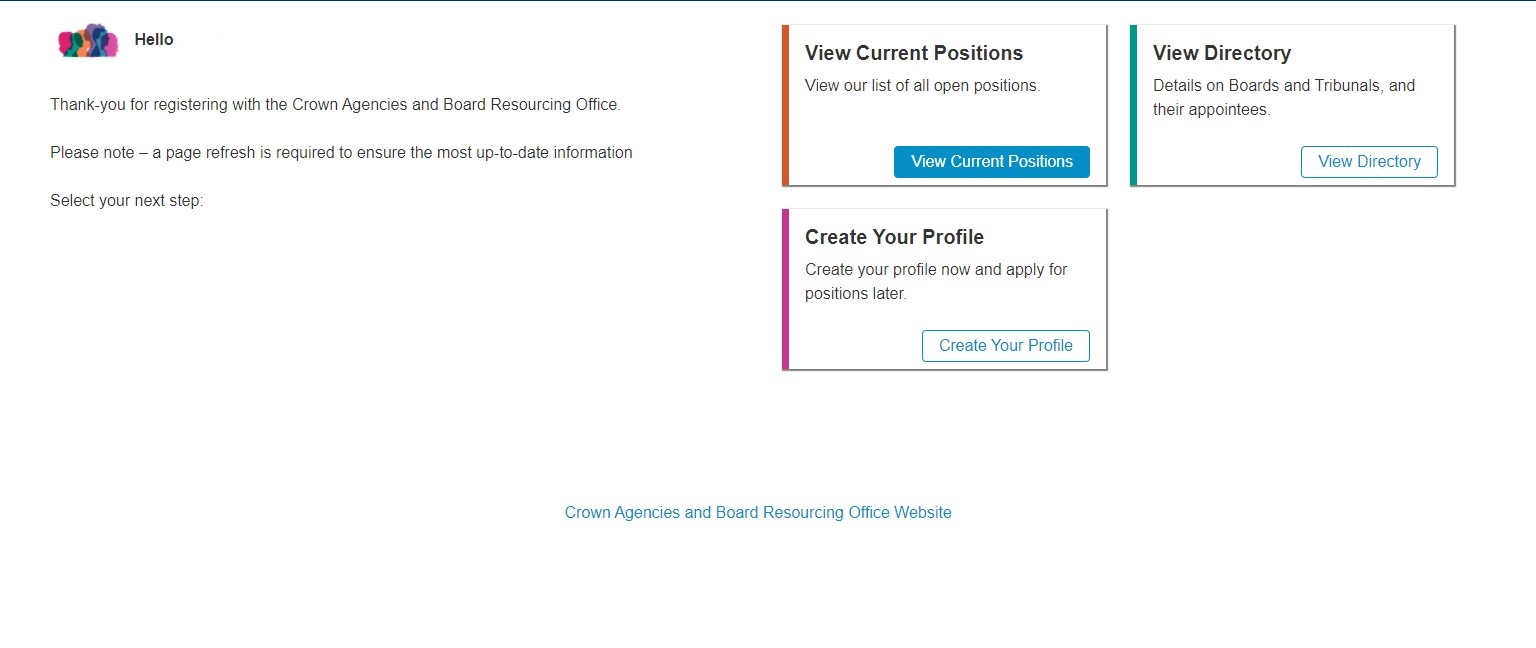Open the View Current Positions button

pyautogui.click(x=992, y=162)
